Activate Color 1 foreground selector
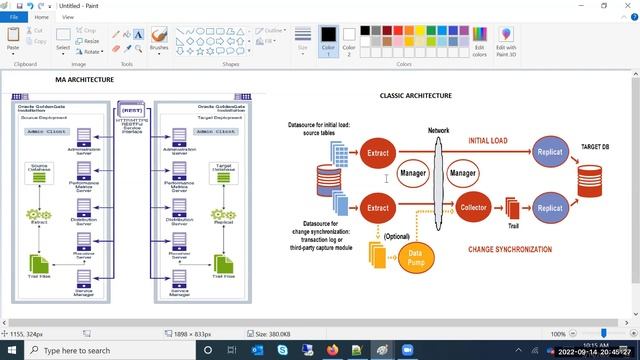 (x=328, y=41)
